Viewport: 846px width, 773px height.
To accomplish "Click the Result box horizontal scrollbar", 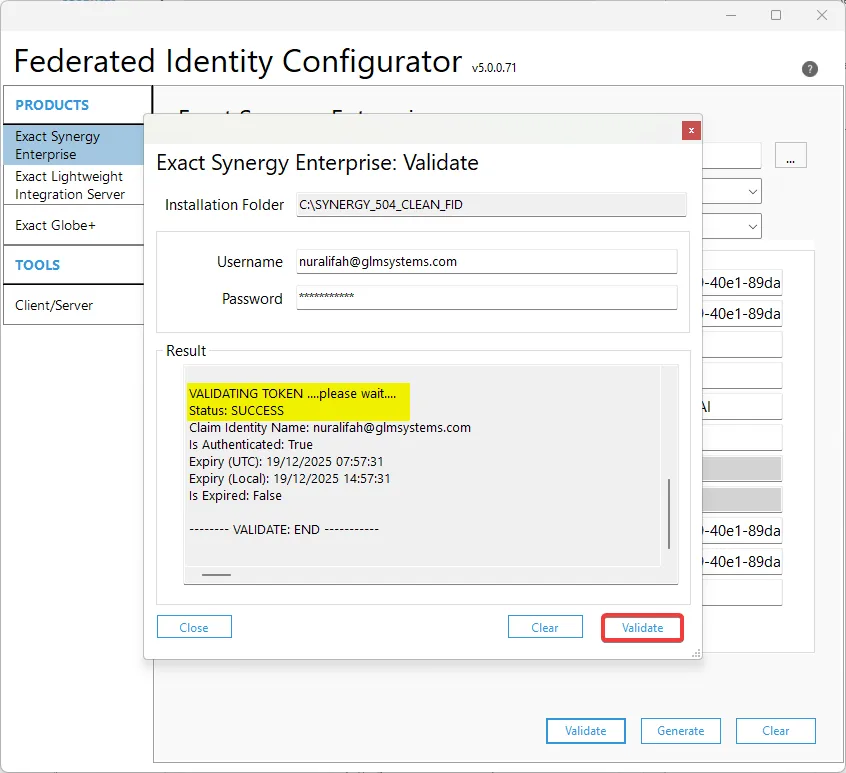I will 216,575.
